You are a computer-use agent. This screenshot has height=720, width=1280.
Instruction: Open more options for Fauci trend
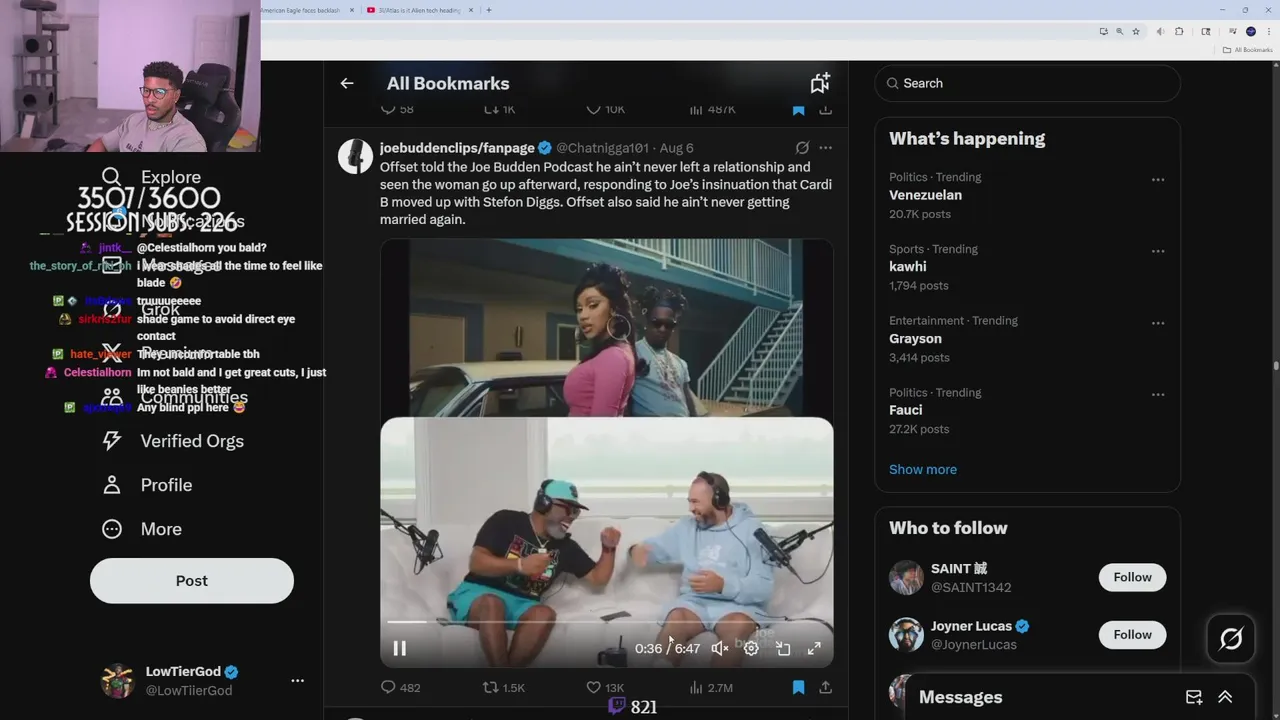[1157, 395]
